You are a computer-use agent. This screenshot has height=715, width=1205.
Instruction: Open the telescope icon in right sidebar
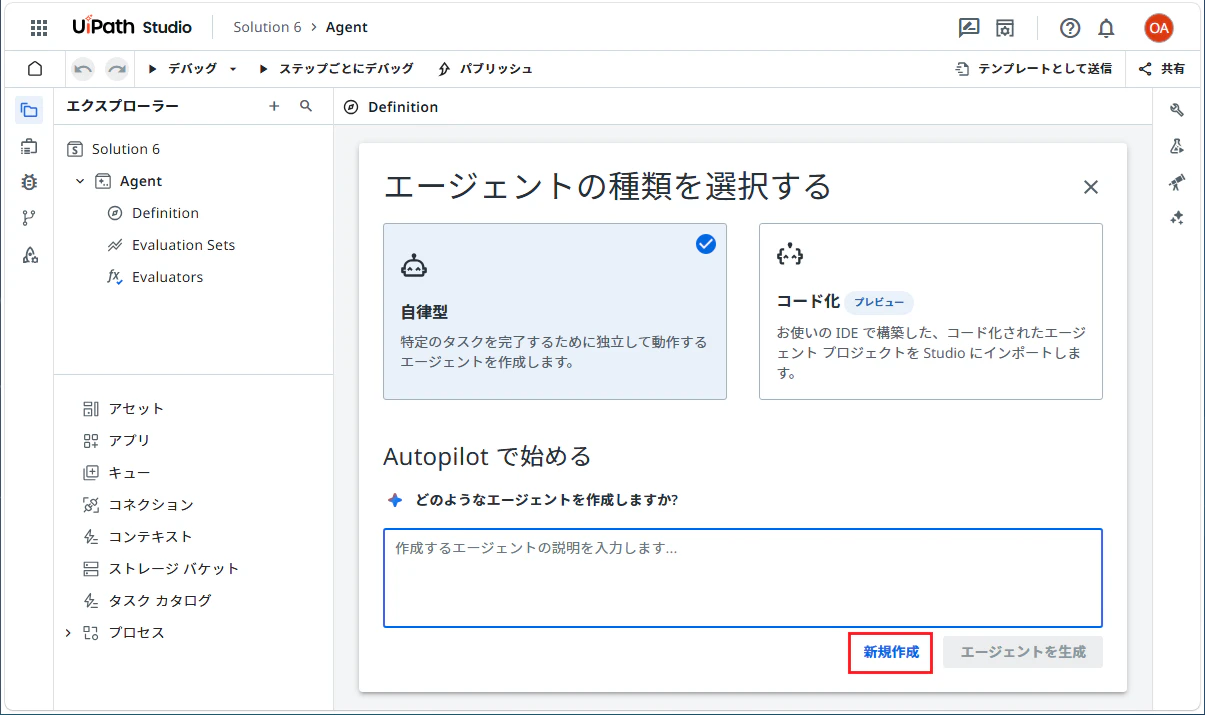1177,182
